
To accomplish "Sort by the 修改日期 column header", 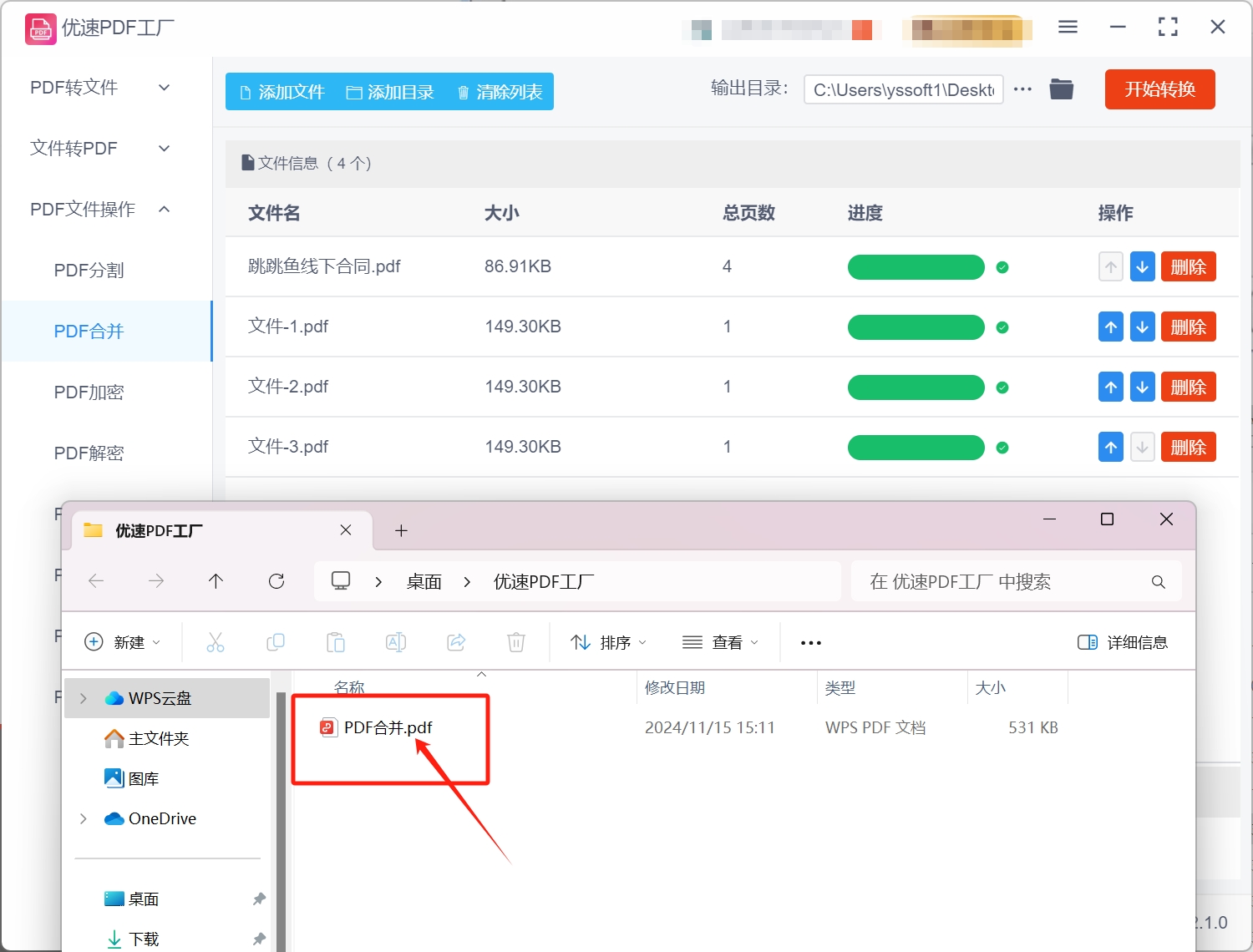I will [675, 688].
